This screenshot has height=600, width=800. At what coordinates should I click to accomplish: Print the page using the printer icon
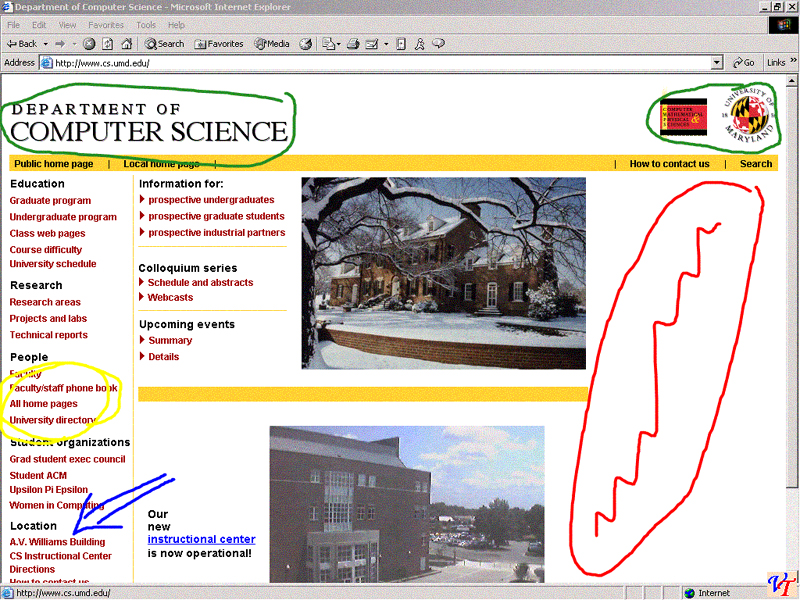coord(353,44)
